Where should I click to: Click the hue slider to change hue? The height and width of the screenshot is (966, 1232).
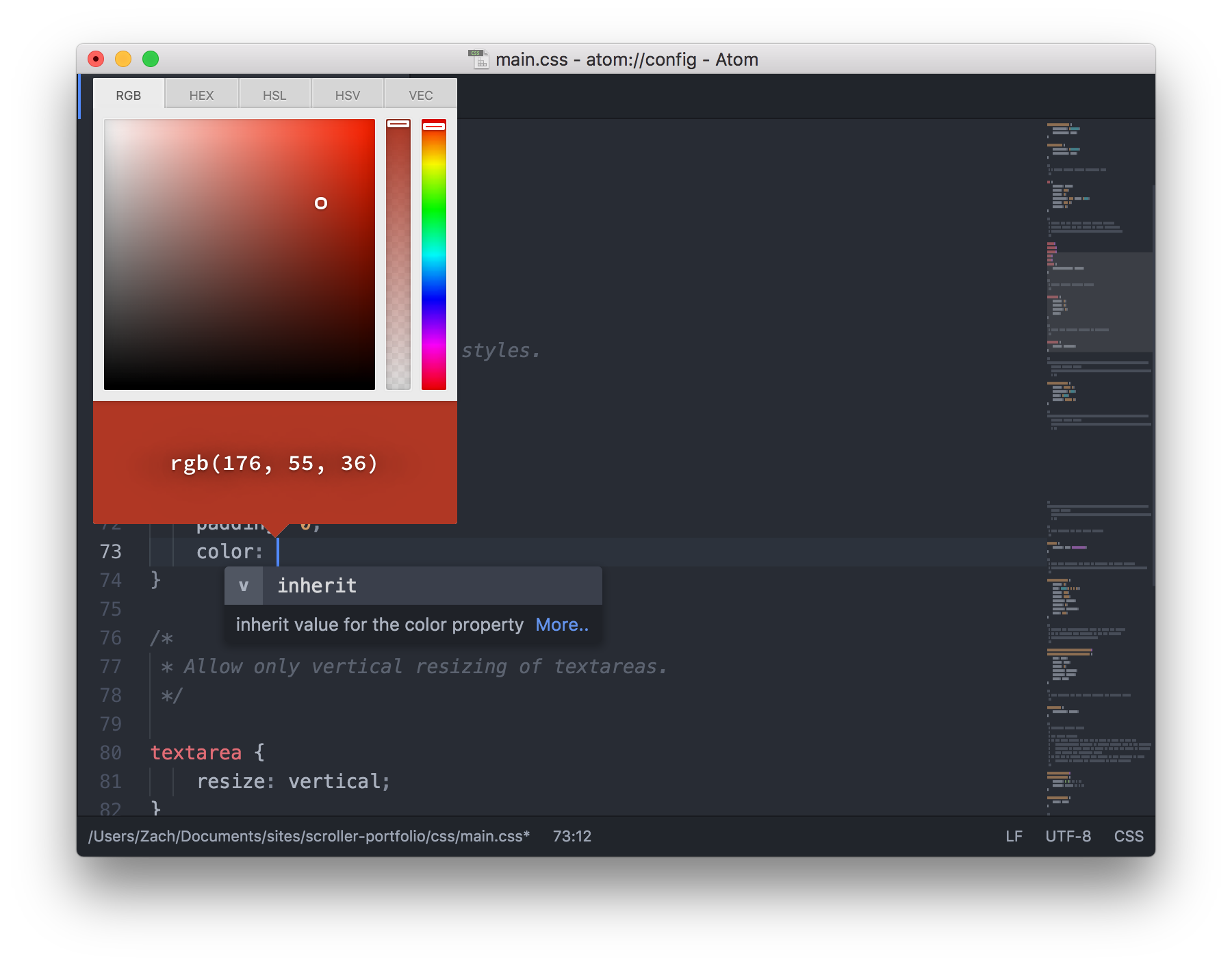click(434, 274)
